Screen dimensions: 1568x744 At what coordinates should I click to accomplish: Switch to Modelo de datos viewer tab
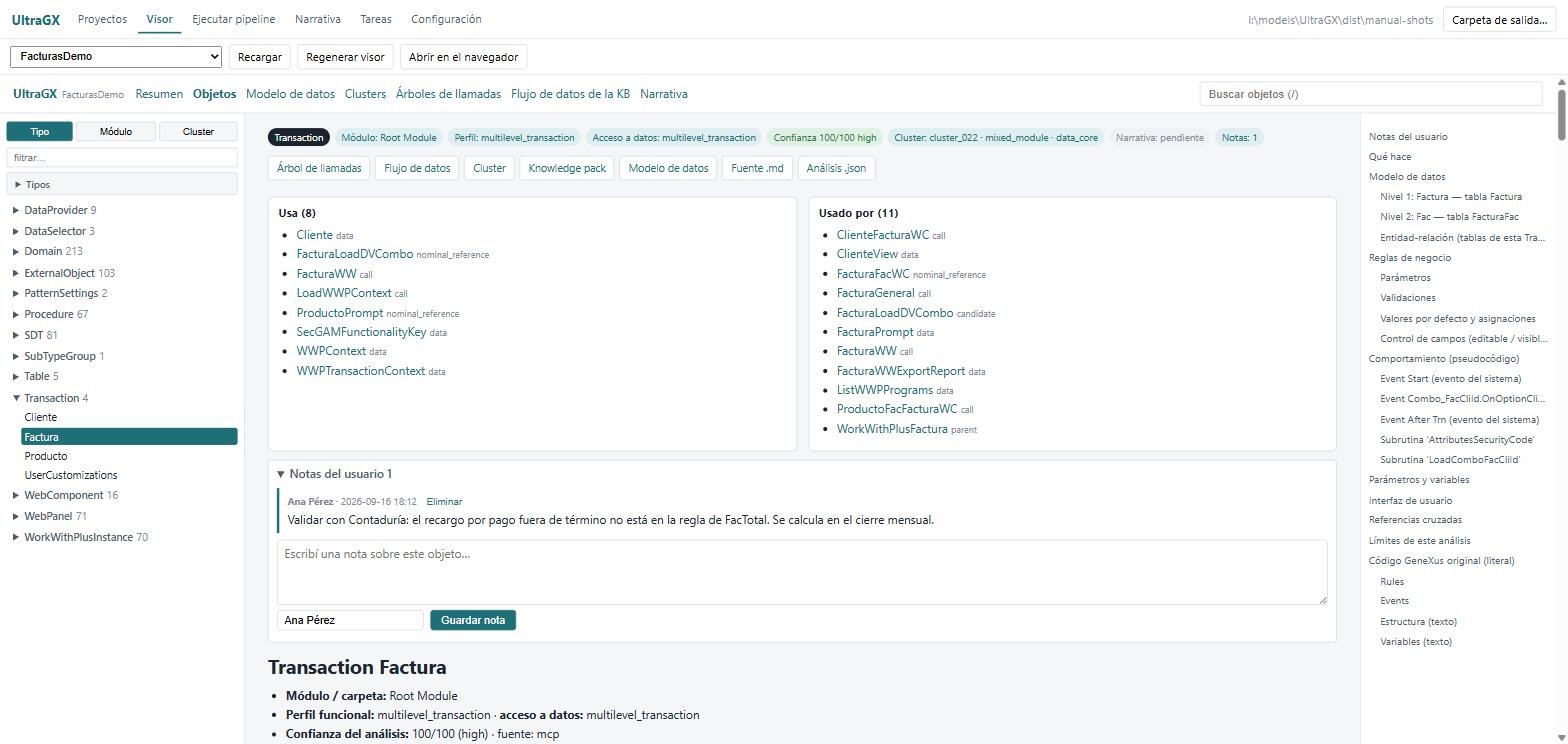pyautogui.click(x=290, y=94)
